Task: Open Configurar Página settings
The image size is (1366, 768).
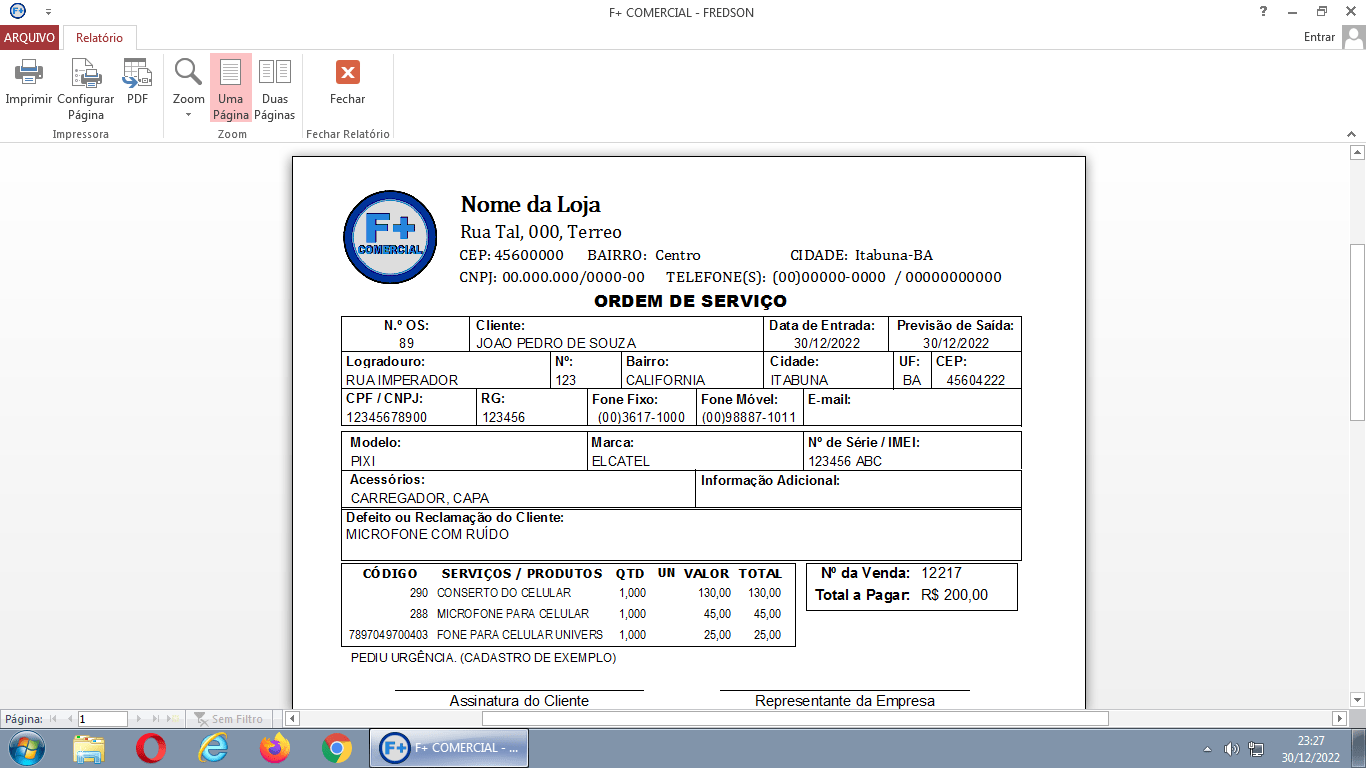Action: 86,72
